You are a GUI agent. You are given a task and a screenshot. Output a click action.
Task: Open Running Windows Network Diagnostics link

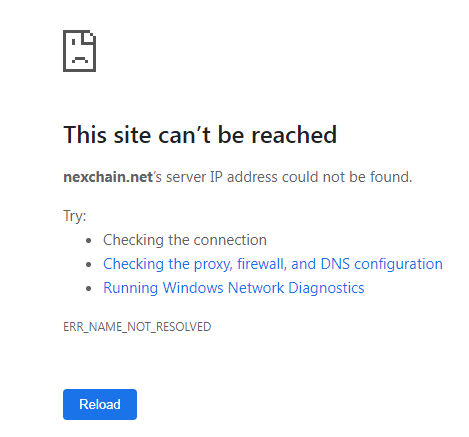point(234,288)
